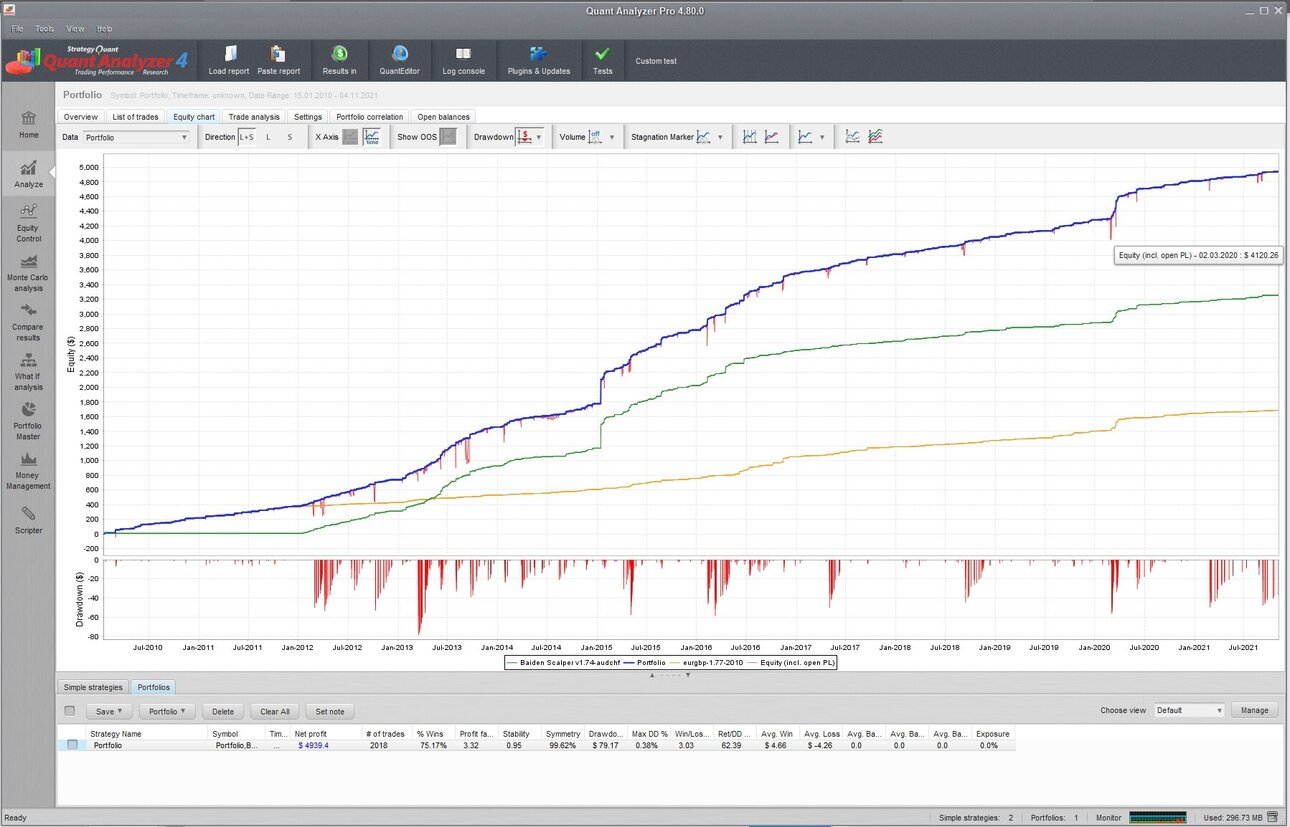This screenshot has width=1290, height=827.
Task: Check the Portfolio row checkbox
Action: pyautogui.click(x=72, y=745)
